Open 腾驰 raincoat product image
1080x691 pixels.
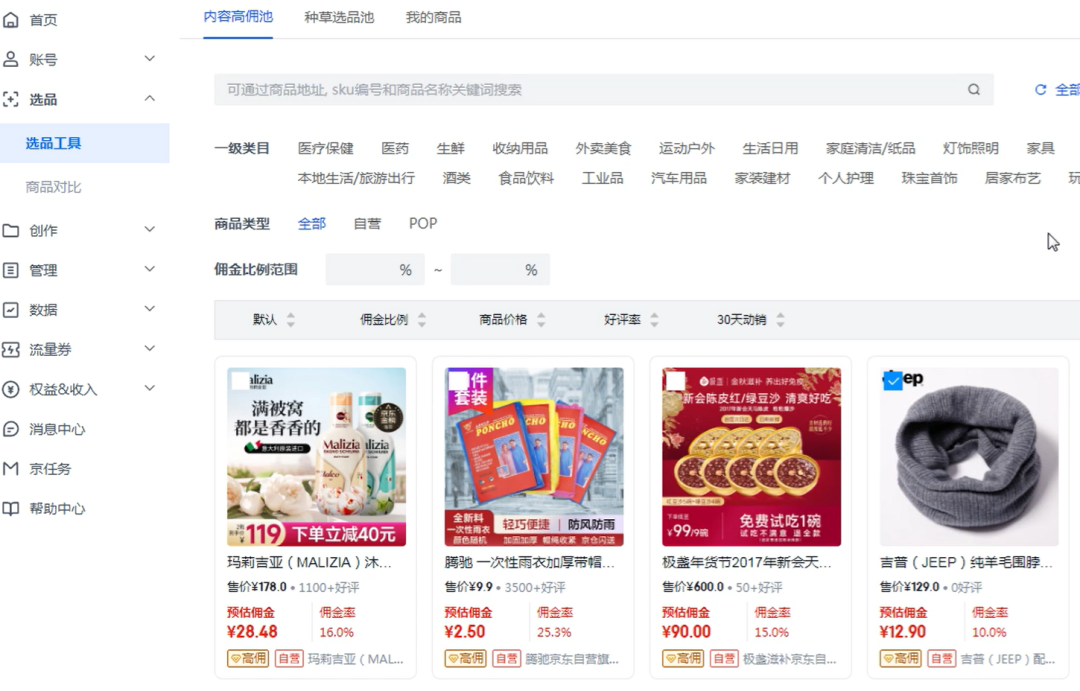(534, 457)
